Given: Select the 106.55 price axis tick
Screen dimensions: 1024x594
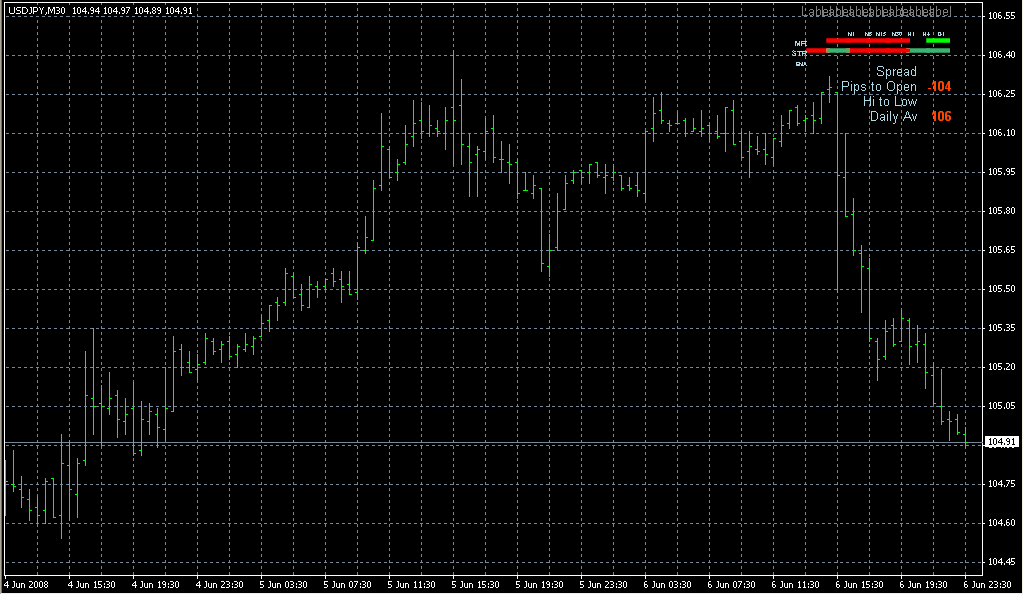Looking at the screenshot, I should pyautogui.click(x=1002, y=16).
